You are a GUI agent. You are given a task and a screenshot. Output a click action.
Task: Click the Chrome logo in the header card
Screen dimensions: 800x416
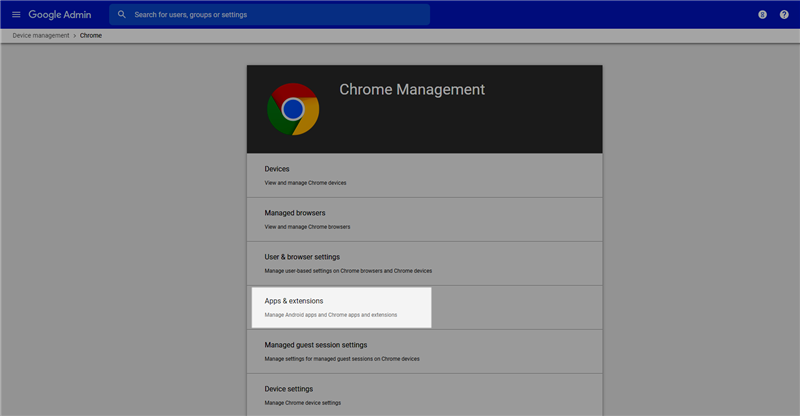point(293,109)
